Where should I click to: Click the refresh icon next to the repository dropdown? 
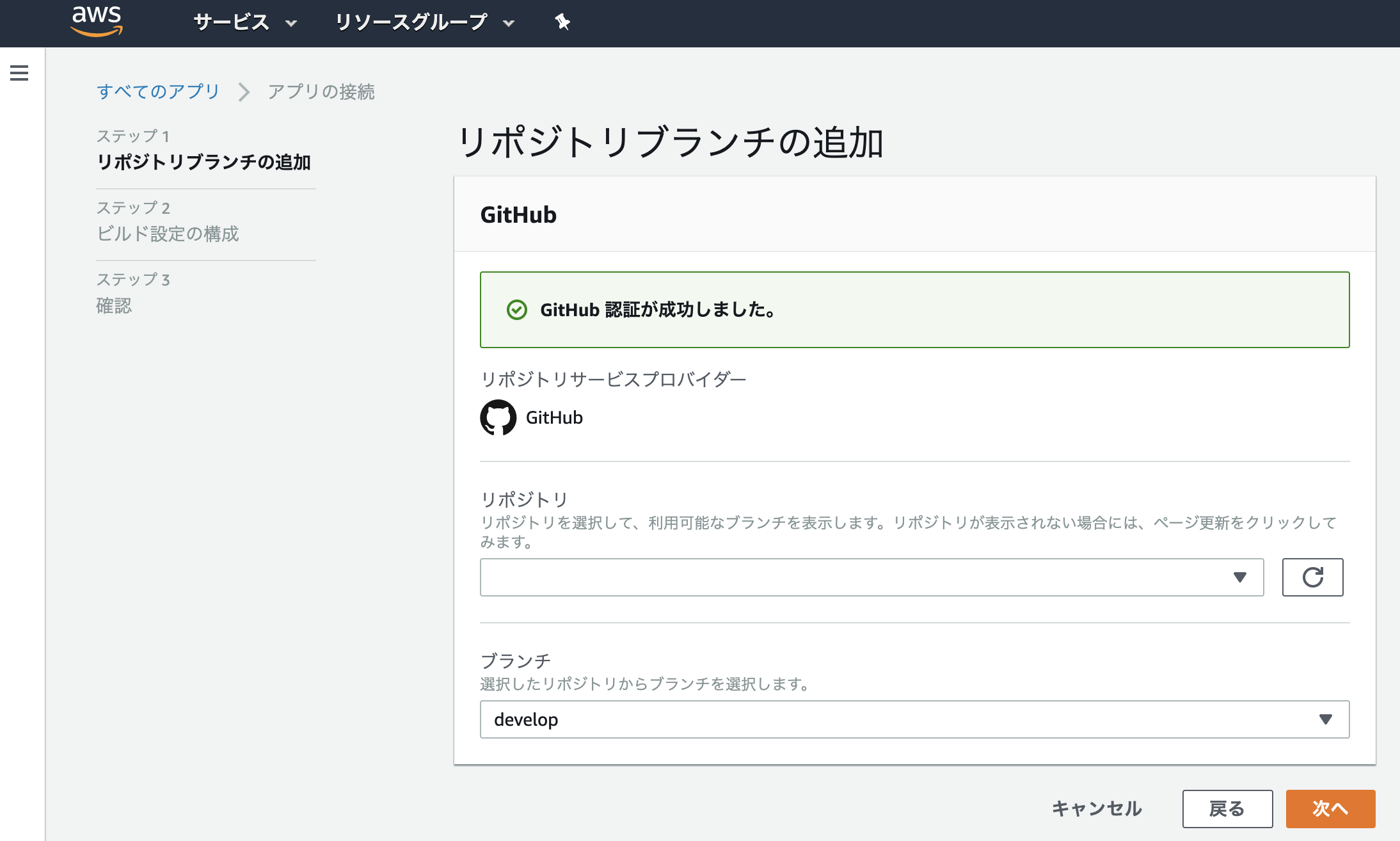1313,577
